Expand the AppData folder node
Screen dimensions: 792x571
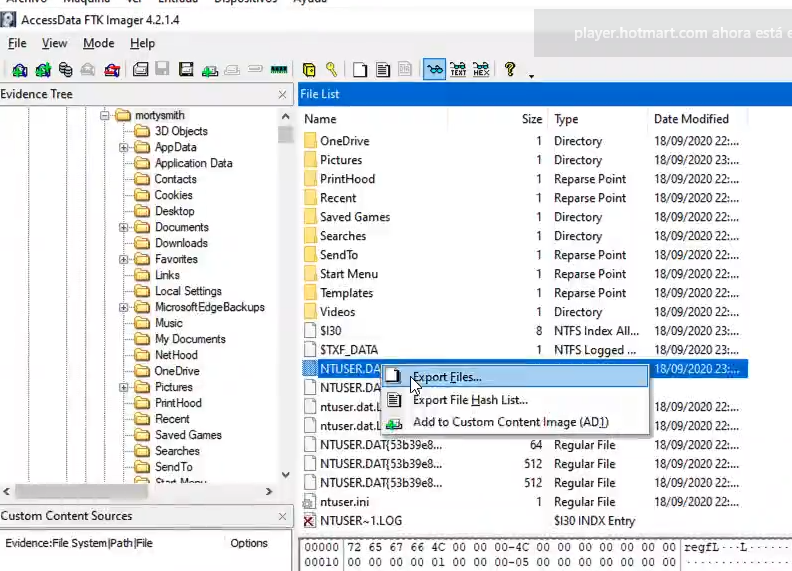point(123,148)
